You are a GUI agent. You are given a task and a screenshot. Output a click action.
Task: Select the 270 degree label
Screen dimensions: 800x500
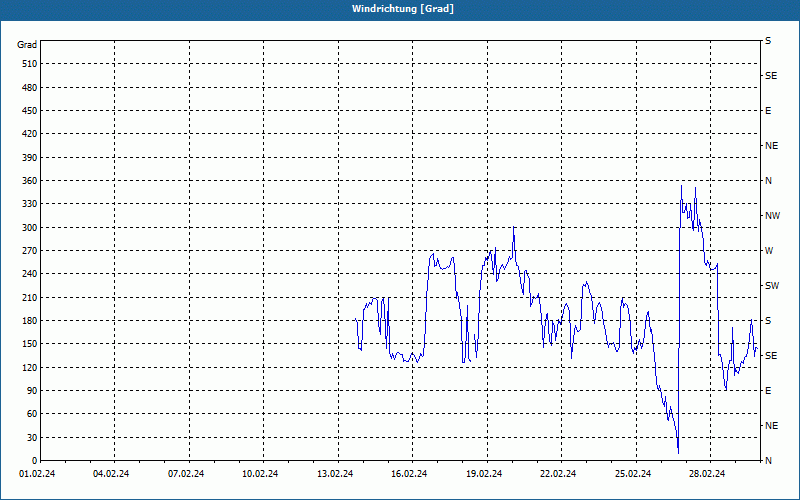(x=30, y=251)
